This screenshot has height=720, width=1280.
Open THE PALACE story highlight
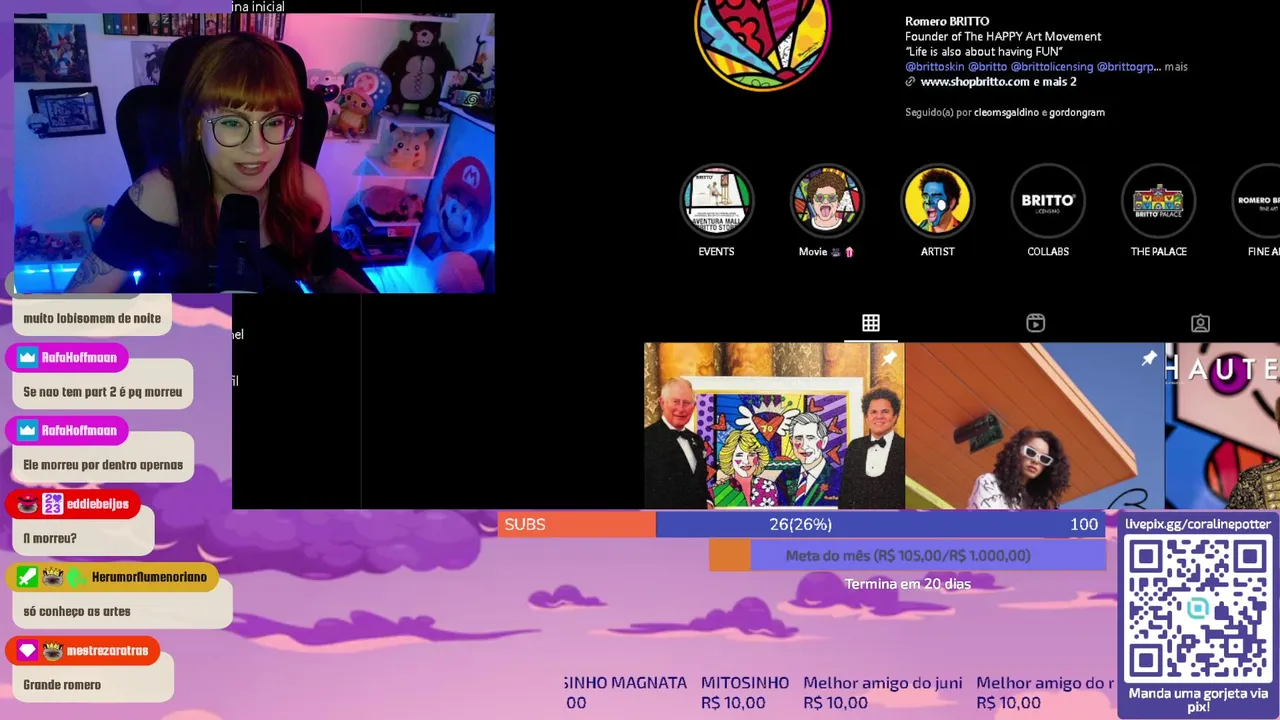[x=1158, y=201]
